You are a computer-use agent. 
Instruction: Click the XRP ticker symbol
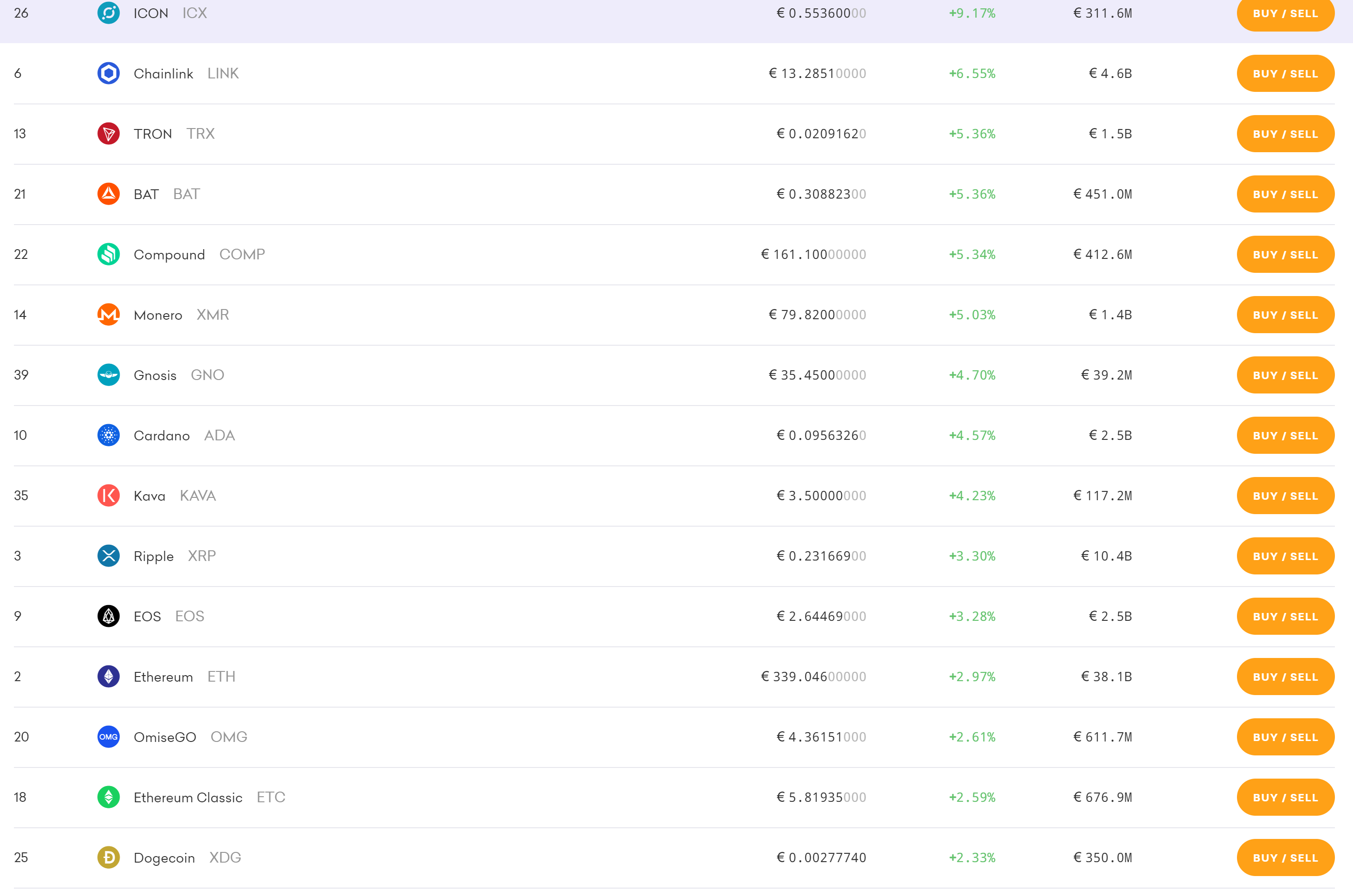coord(202,556)
